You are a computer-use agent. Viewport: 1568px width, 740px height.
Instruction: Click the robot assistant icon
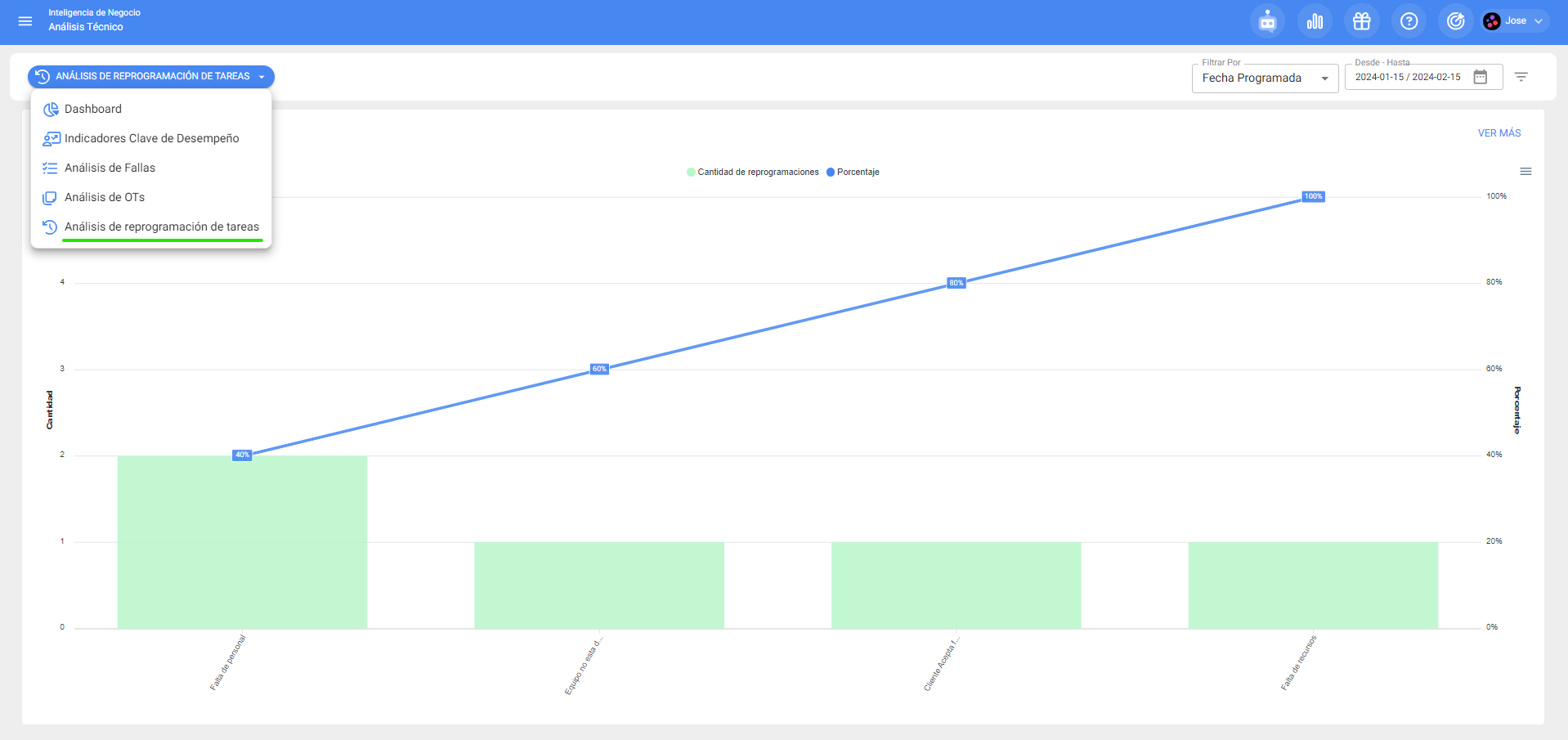pos(1267,21)
